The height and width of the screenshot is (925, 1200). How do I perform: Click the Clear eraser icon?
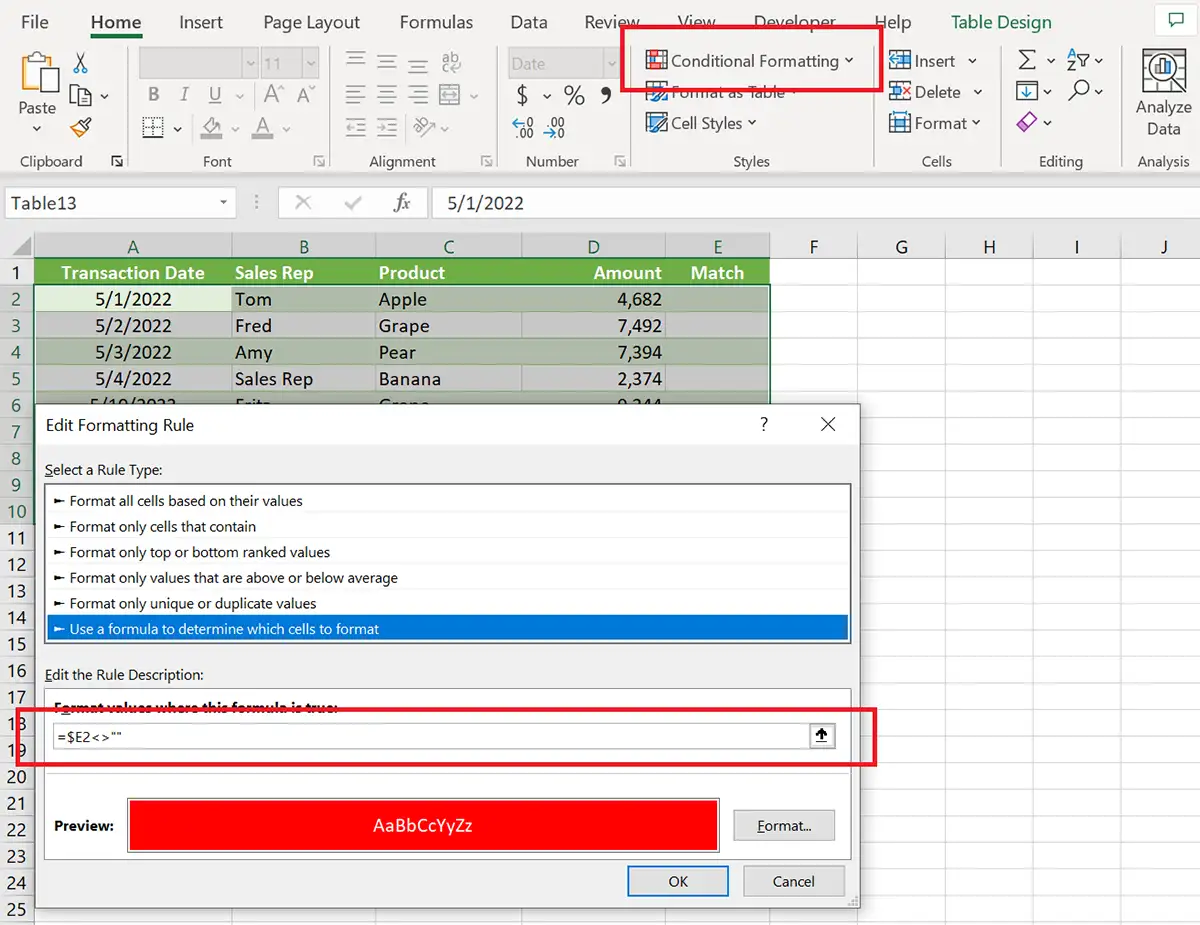[1027, 122]
